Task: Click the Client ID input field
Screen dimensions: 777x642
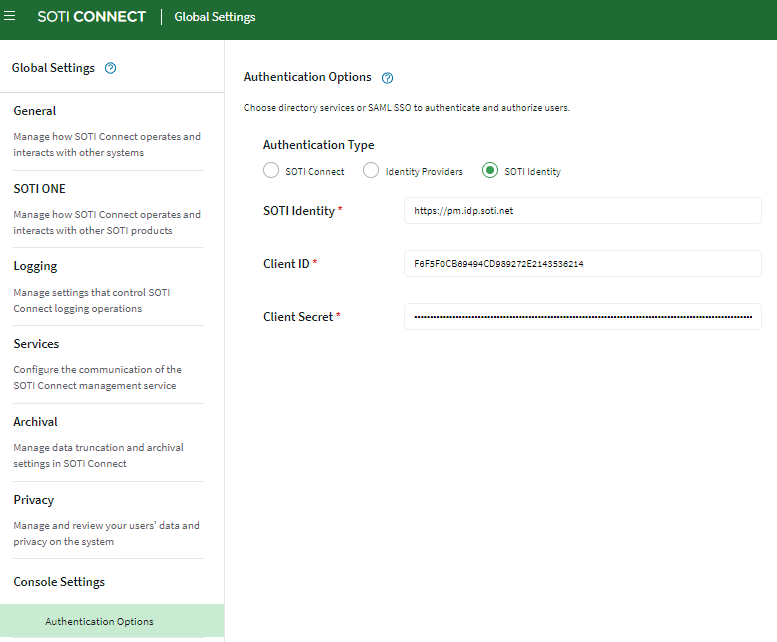Action: 583,264
